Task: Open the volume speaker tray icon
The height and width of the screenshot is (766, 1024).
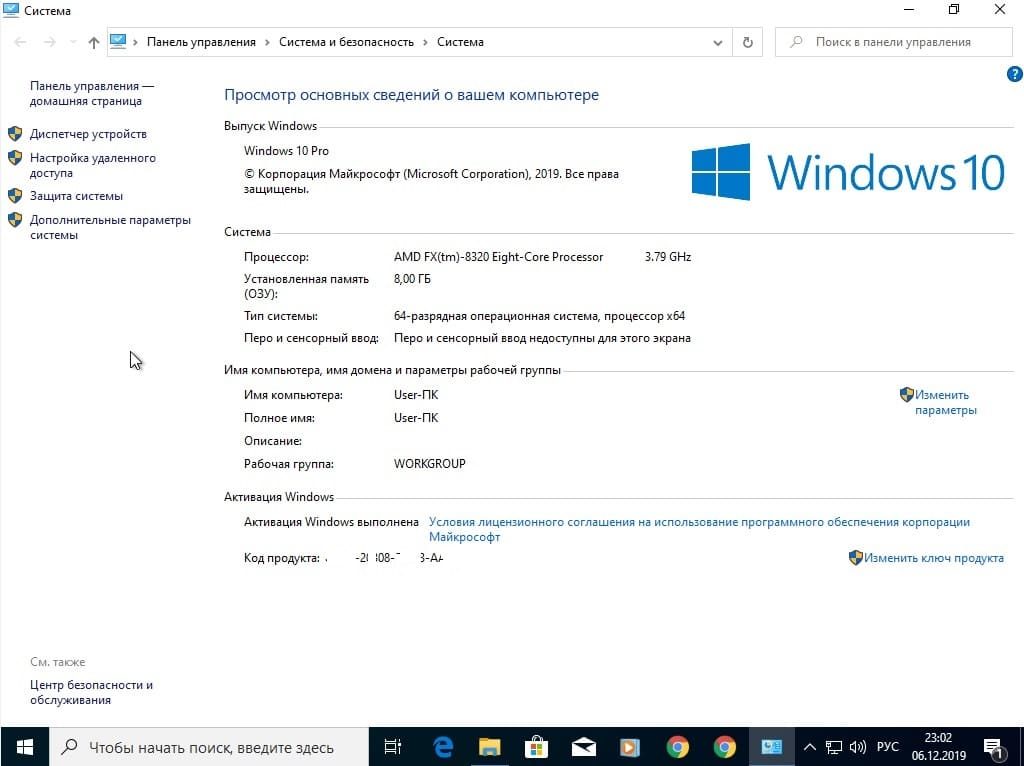Action: 857,747
